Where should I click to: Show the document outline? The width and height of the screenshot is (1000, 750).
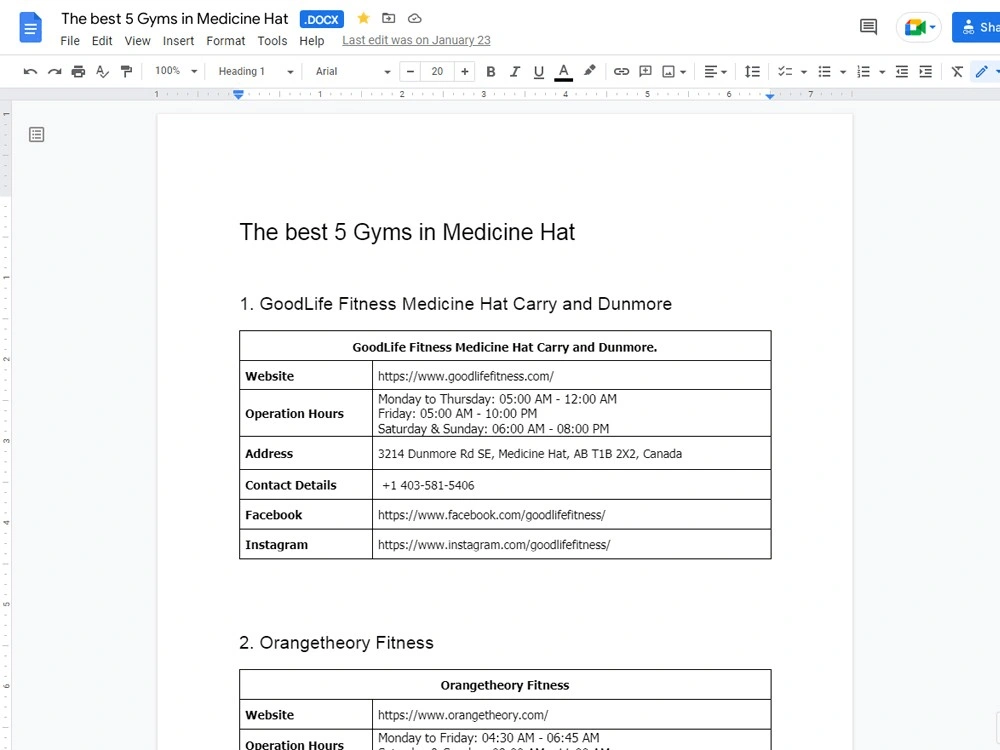36,135
